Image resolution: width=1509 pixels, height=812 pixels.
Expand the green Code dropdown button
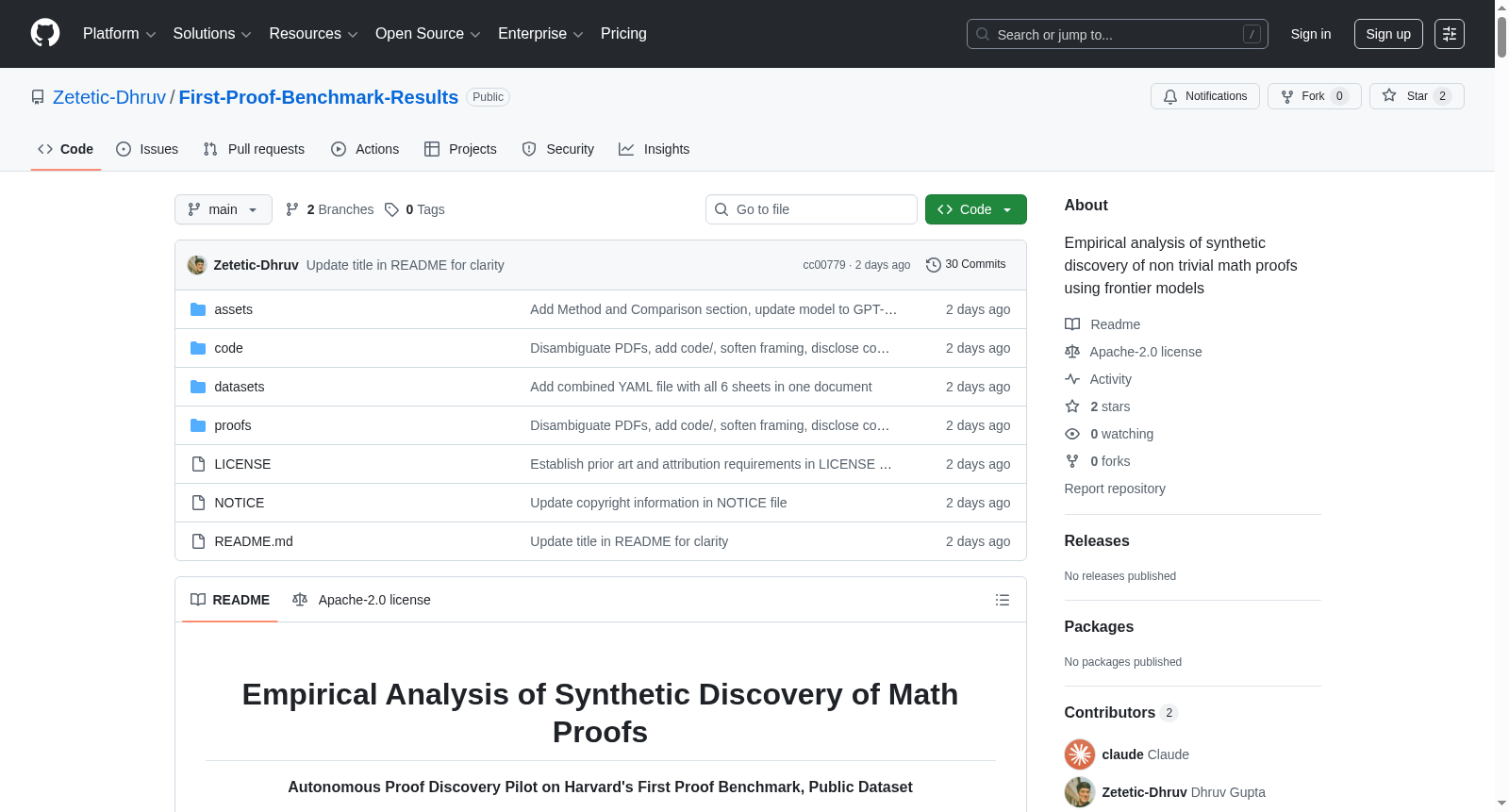(976, 209)
